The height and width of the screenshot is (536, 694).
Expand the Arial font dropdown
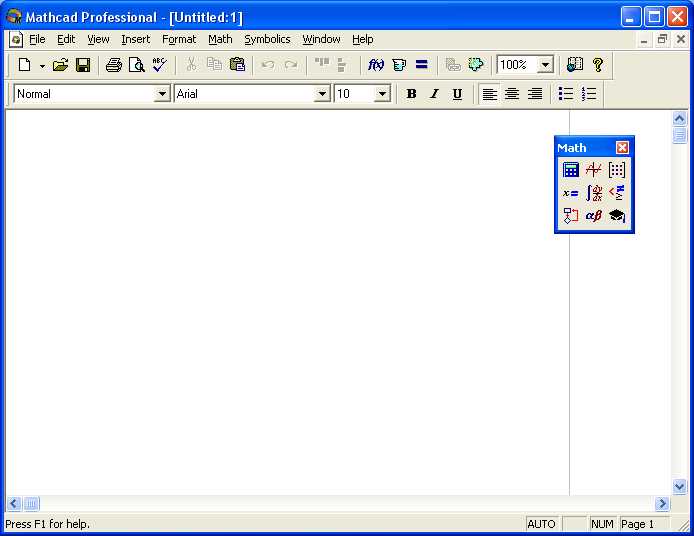[x=322, y=94]
